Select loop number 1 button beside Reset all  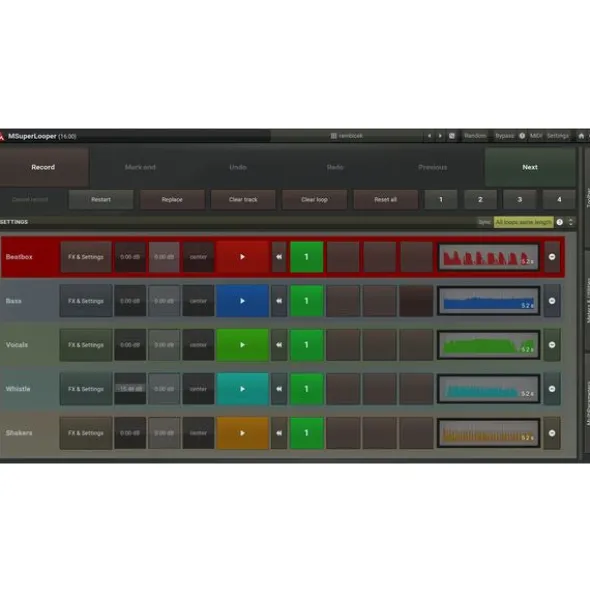(441, 199)
